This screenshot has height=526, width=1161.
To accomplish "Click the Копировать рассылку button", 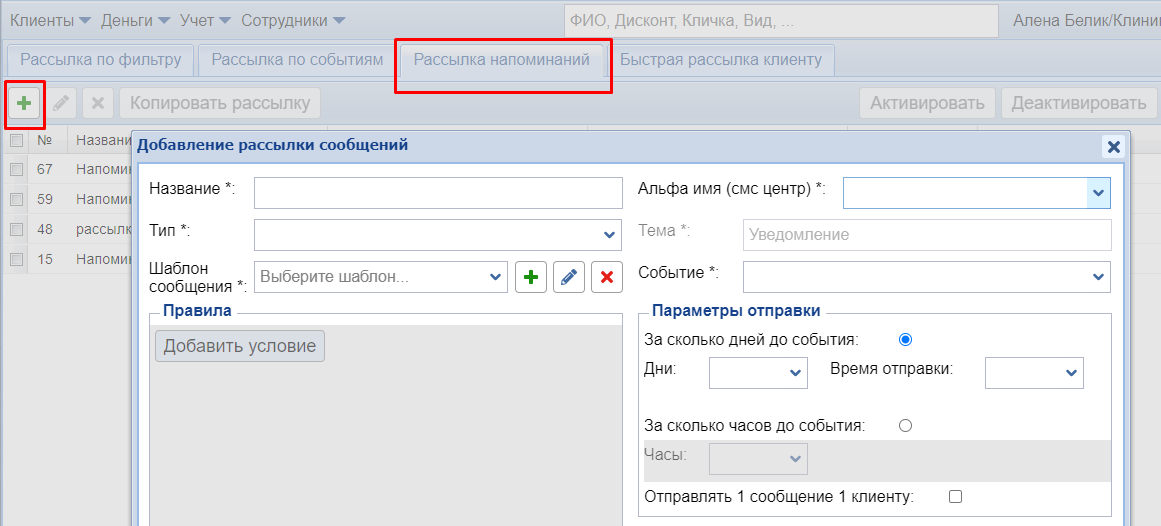I will [x=220, y=103].
